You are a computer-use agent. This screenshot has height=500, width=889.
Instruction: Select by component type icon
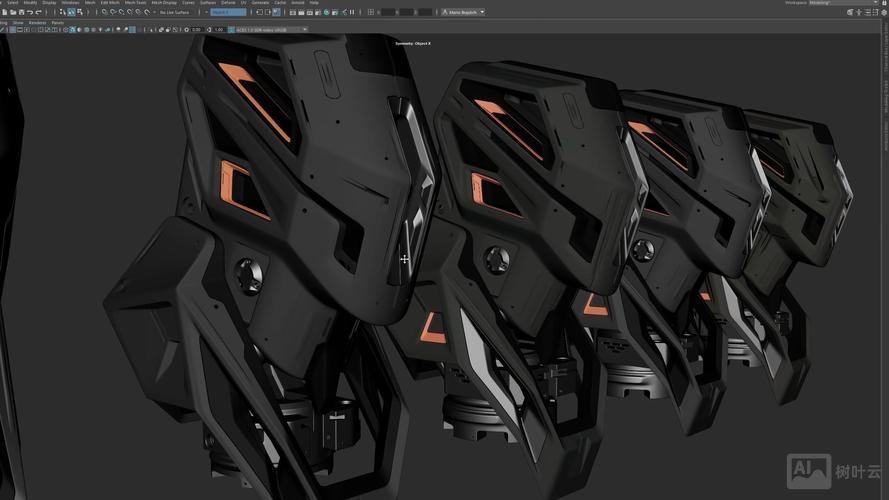[78, 12]
